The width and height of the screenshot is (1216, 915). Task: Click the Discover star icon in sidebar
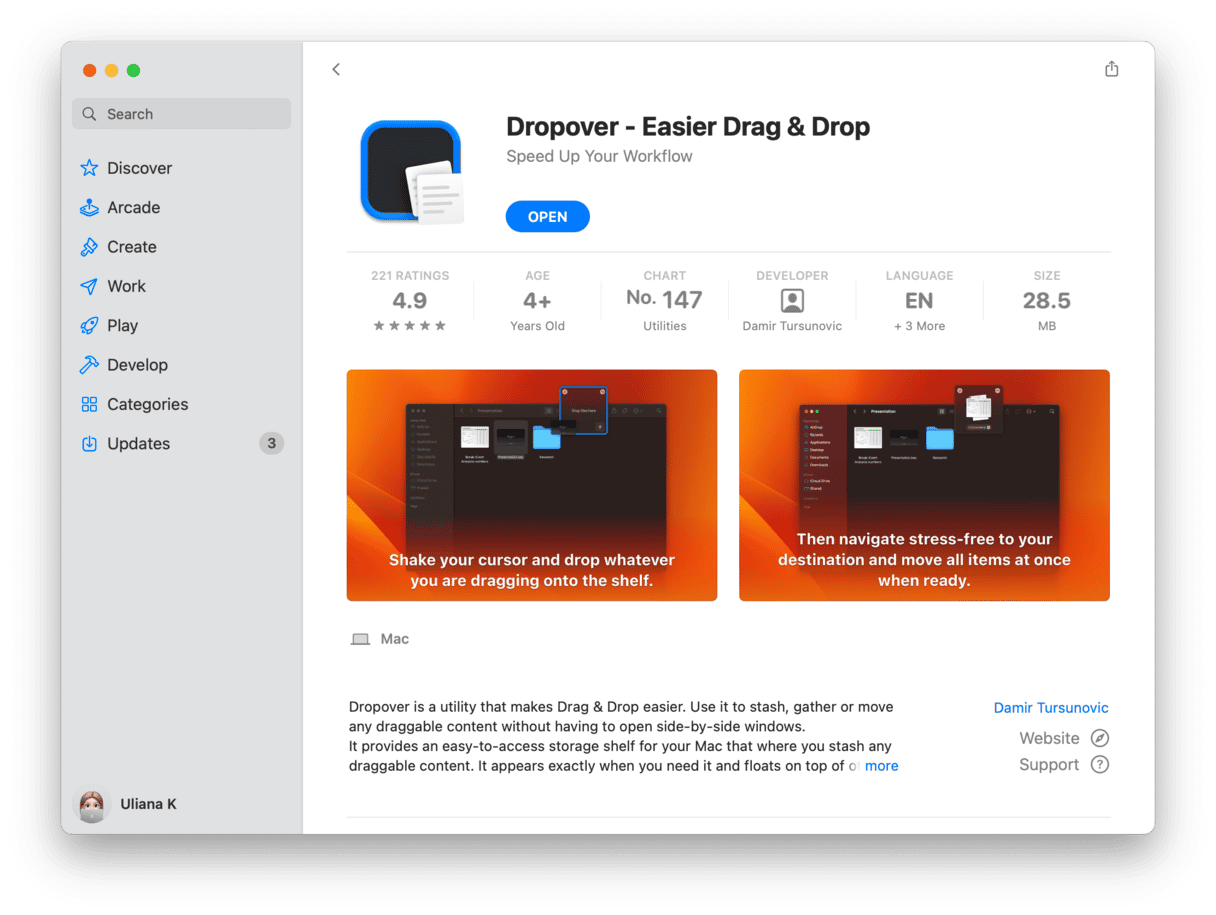(89, 168)
